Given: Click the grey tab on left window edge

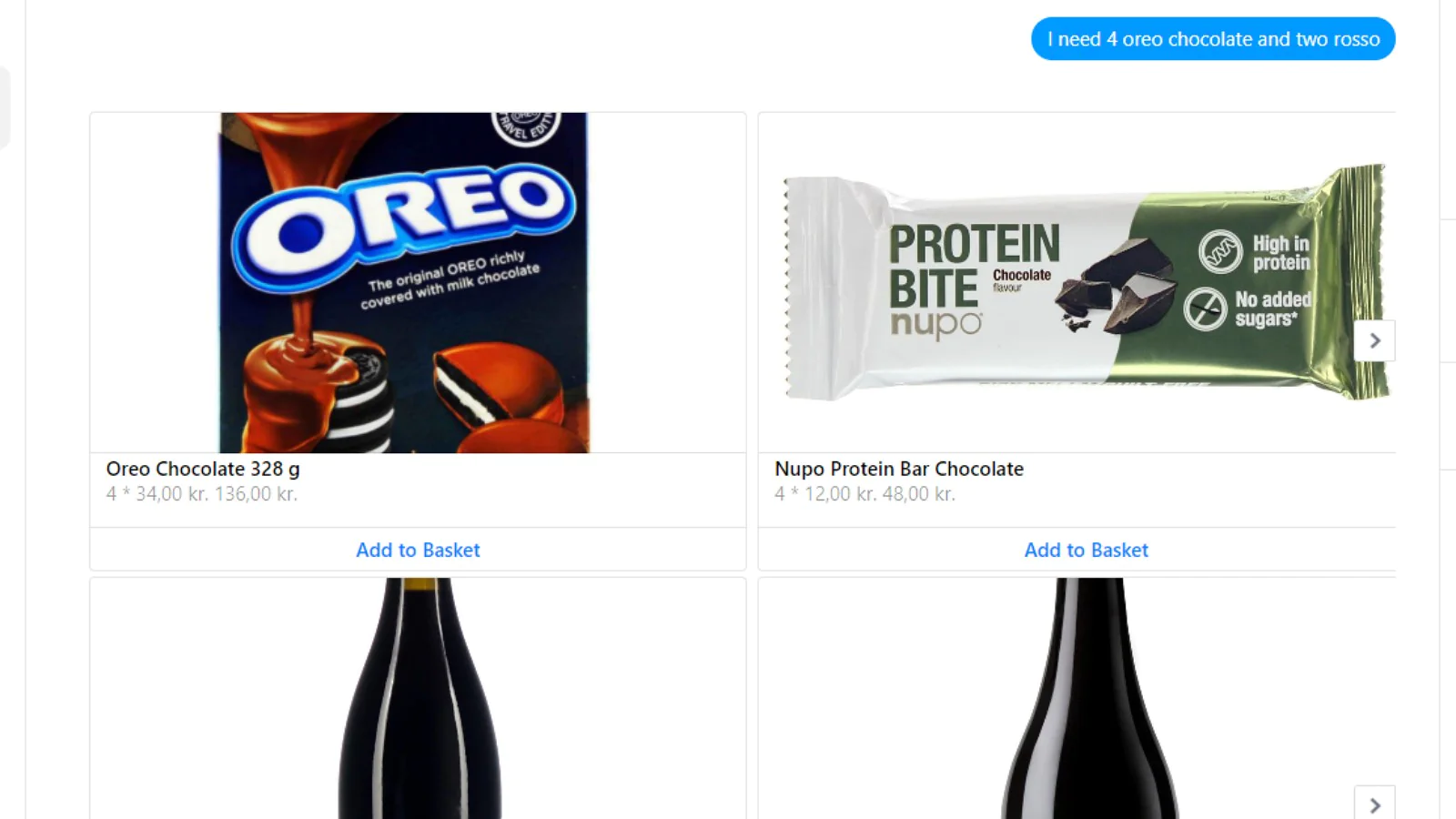Looking at the screenshot, I should 5,106.
